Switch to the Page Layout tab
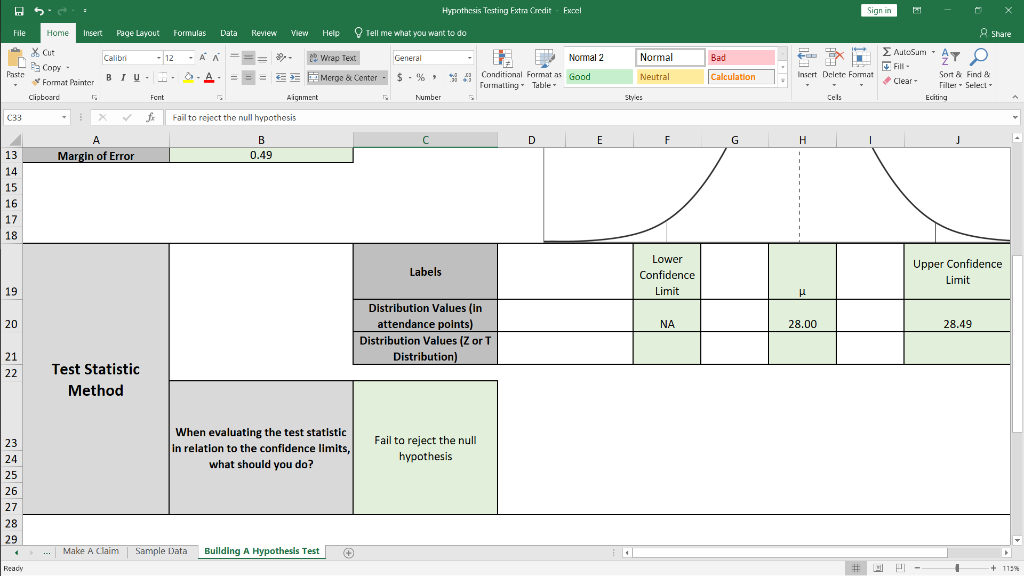 click(138, 33)
